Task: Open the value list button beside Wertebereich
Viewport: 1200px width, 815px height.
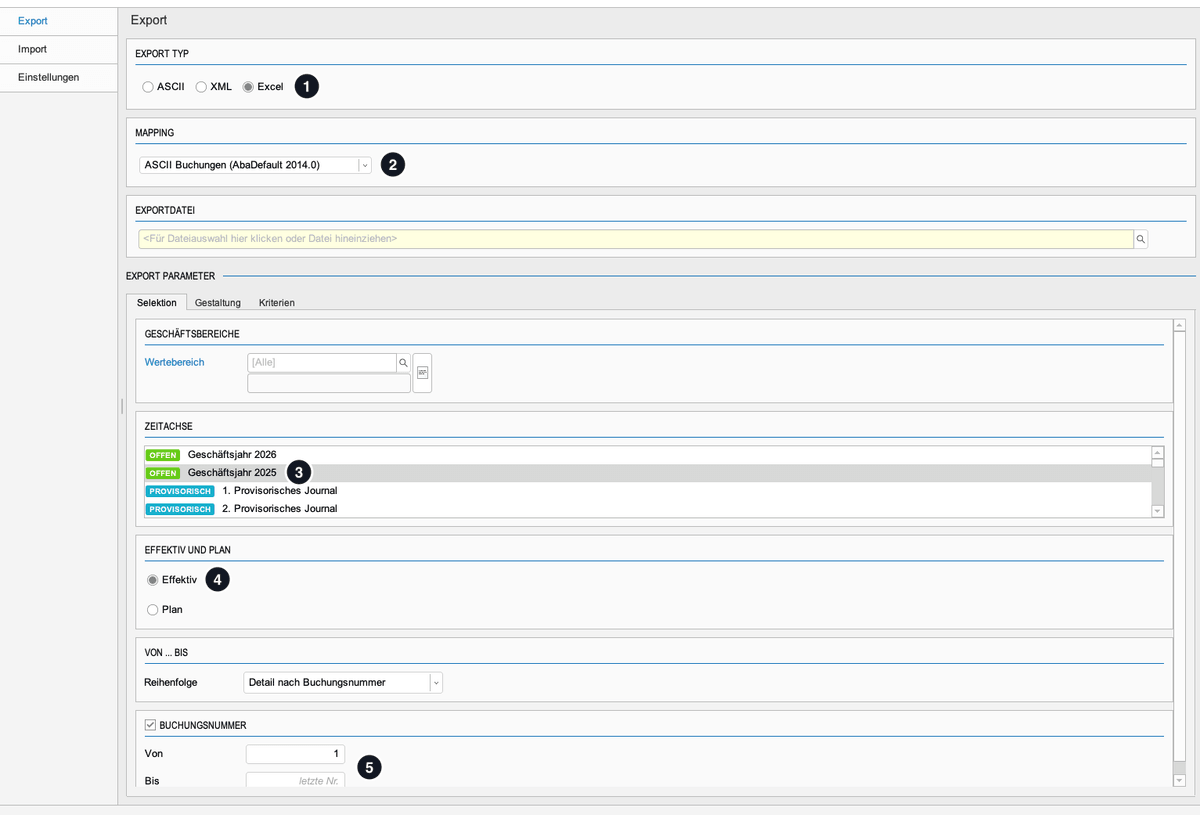Action: point(422,373)
